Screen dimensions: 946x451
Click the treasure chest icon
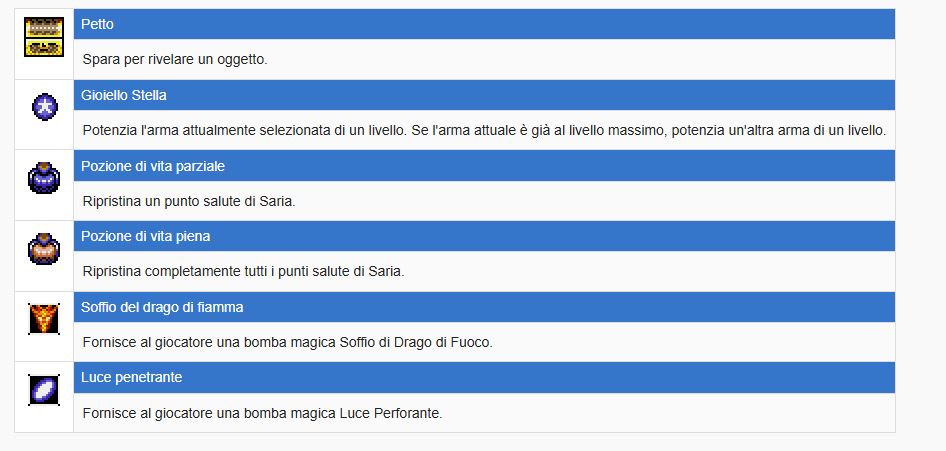click(x=44, y=37)
